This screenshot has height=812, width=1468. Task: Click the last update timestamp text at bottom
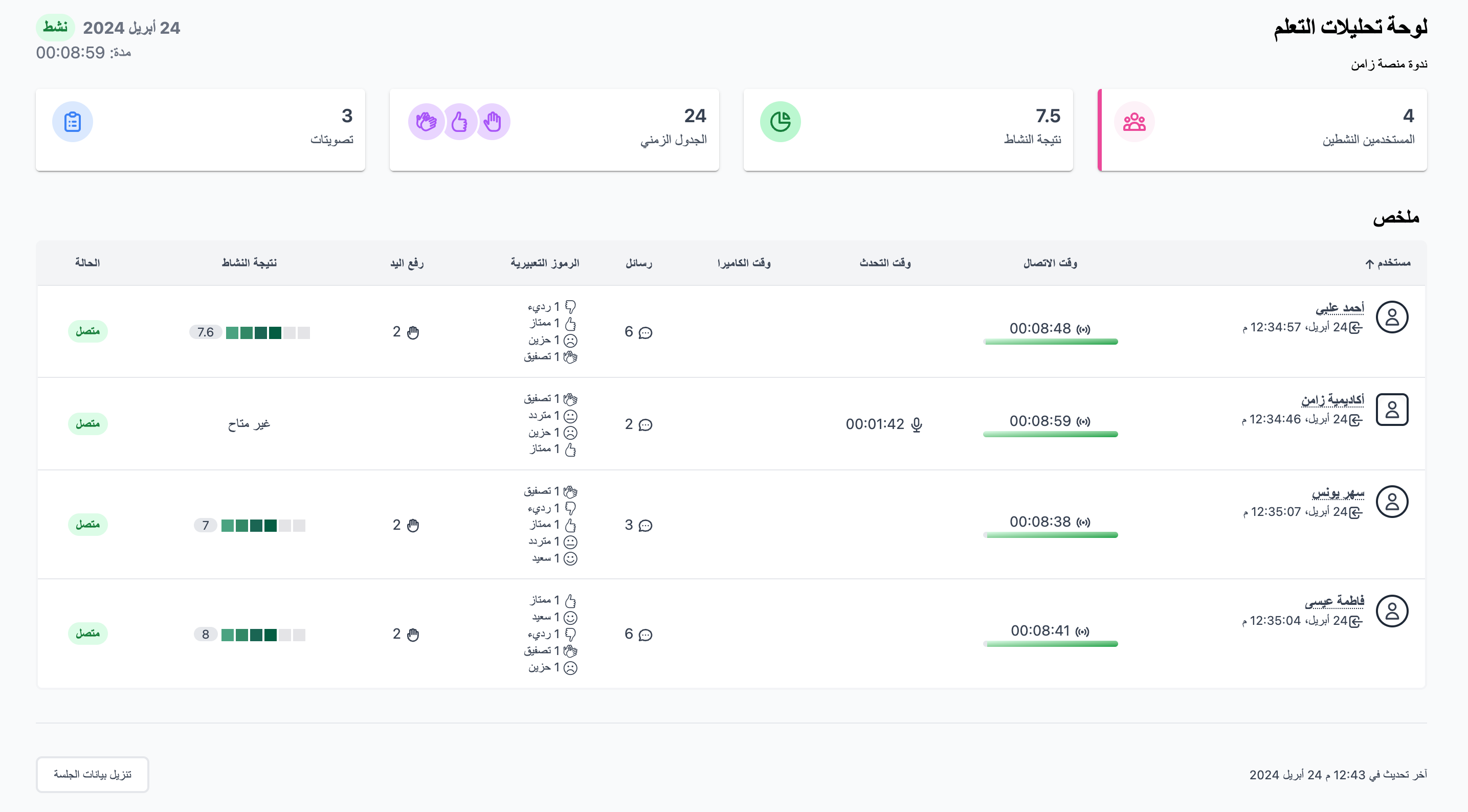pos(1338,775)
